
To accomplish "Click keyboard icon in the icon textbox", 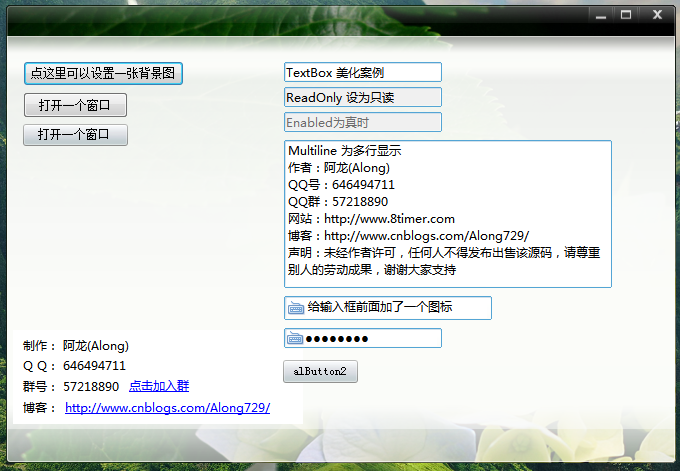I will [296, 308].
